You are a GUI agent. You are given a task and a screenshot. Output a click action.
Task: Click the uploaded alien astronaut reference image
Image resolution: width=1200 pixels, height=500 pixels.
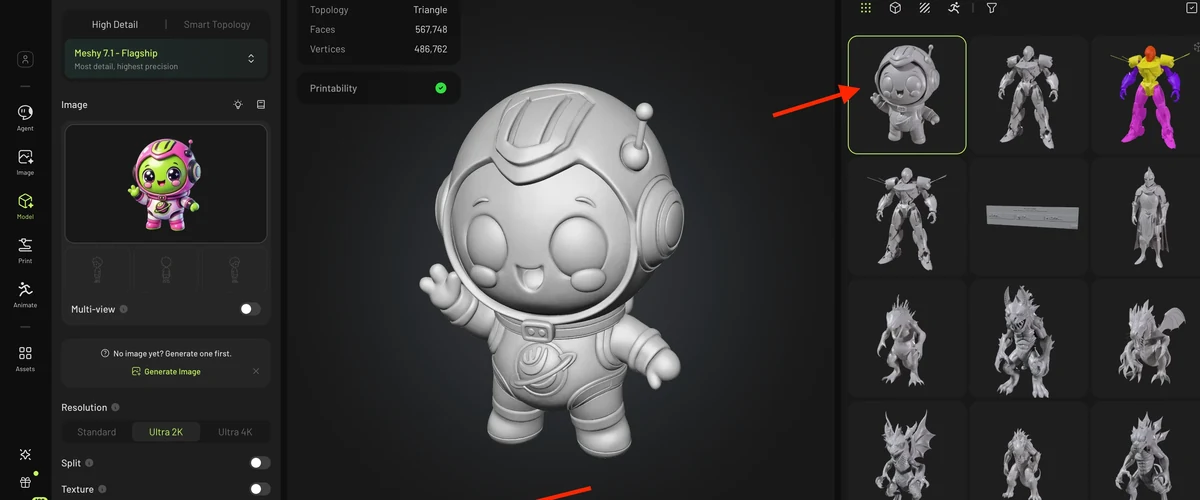(x=165, y=183)
